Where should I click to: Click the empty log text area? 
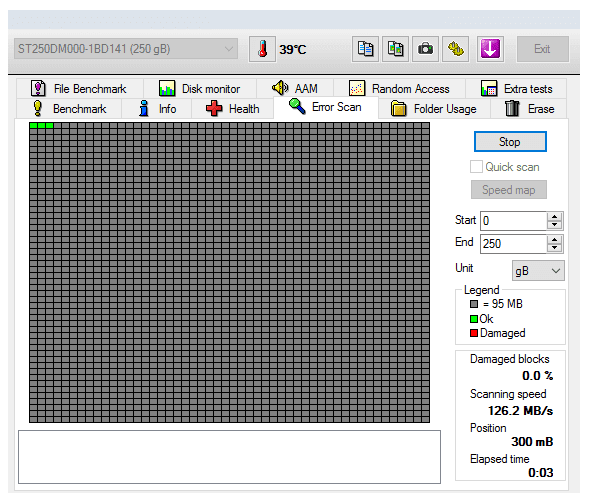229,457
